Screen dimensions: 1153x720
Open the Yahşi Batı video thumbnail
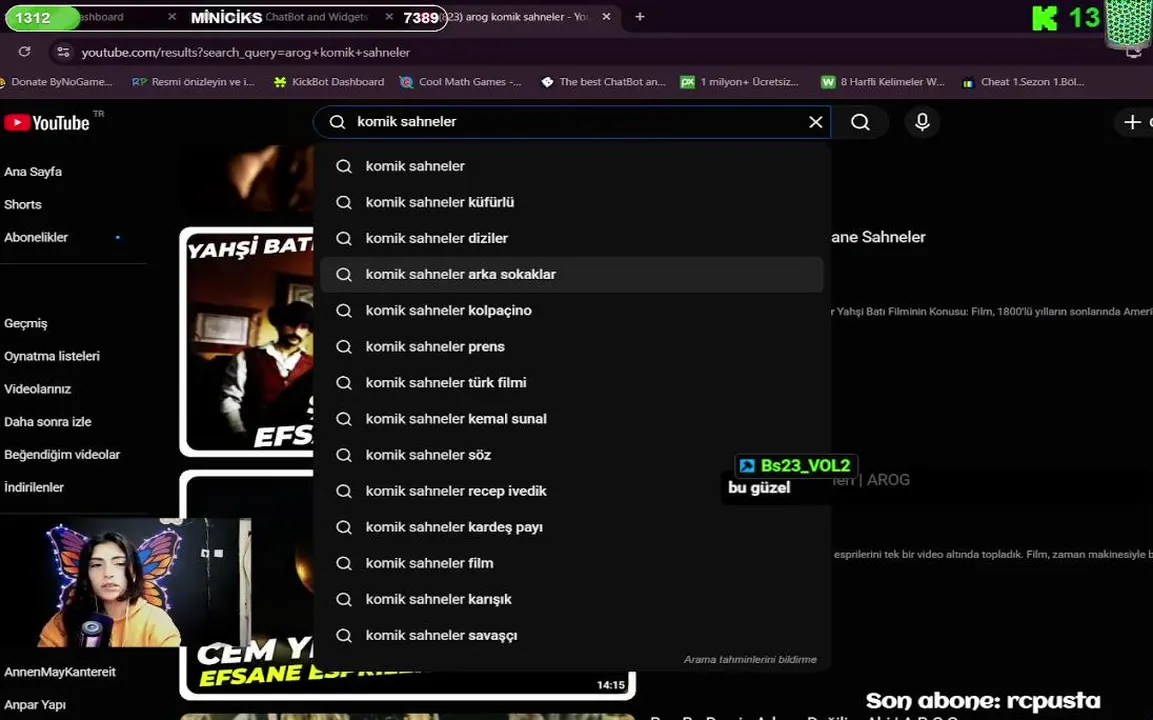click(247, 342)
